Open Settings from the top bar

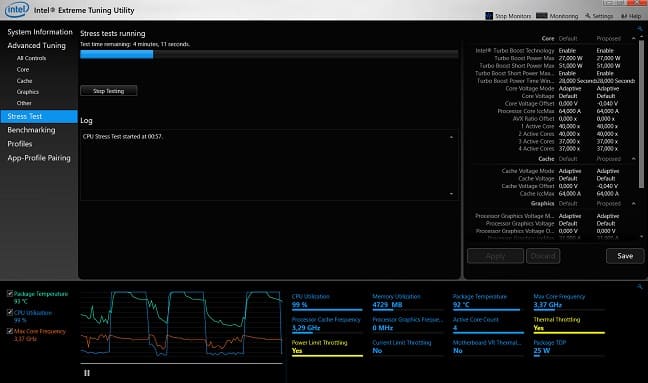click(x=599, y=16)
